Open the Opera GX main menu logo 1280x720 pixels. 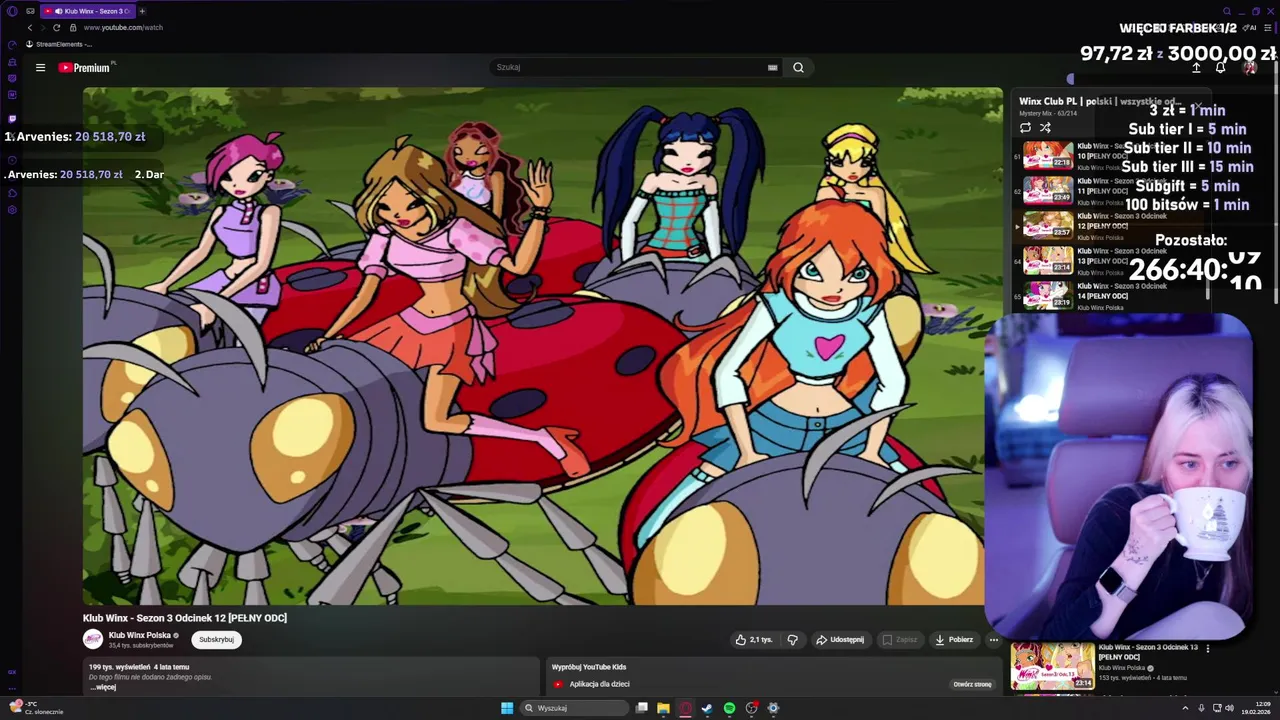click(12, 11)
